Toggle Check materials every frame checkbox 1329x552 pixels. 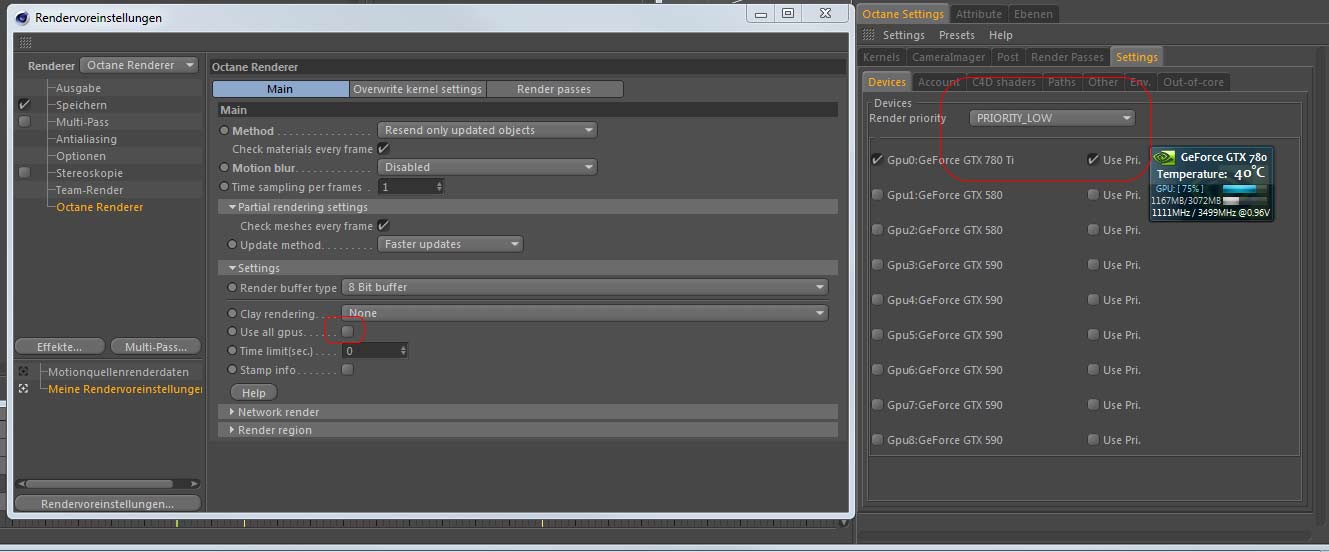click(383, 149)
